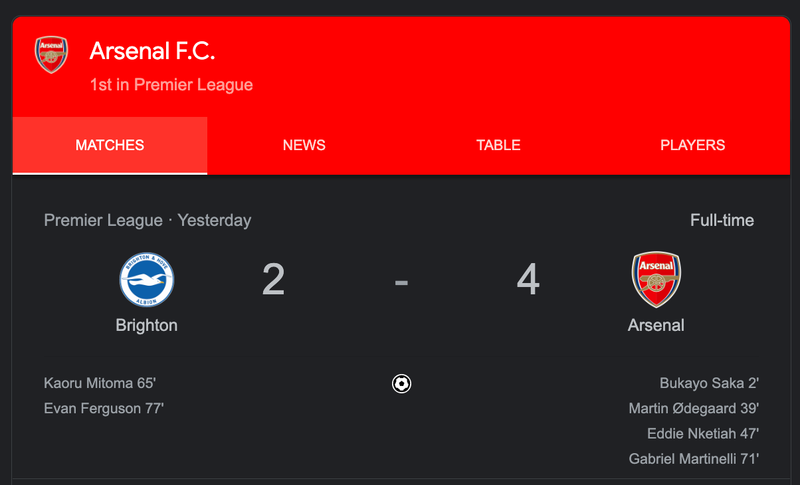Image resolution: width=800 pixels, height=485 pixels.
Task: Click the Arsenal crest in the header
Action: [51, 55]
